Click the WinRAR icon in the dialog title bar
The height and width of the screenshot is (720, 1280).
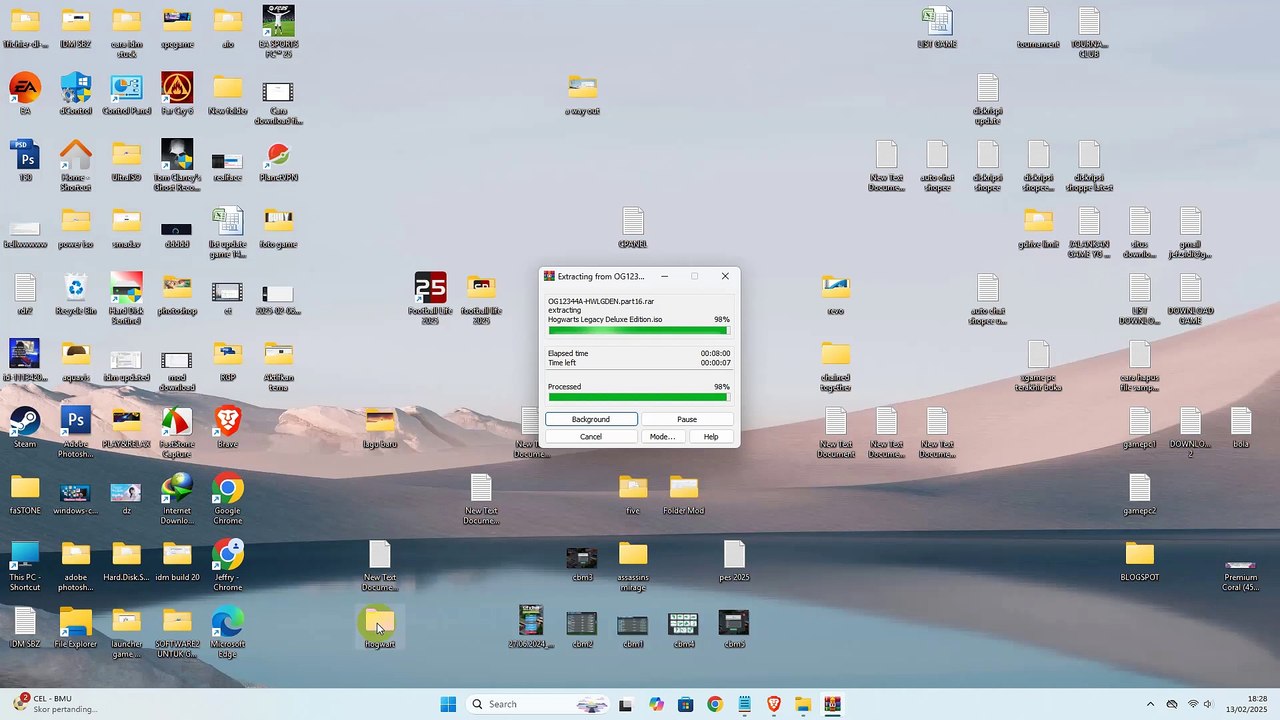[549, 276]
